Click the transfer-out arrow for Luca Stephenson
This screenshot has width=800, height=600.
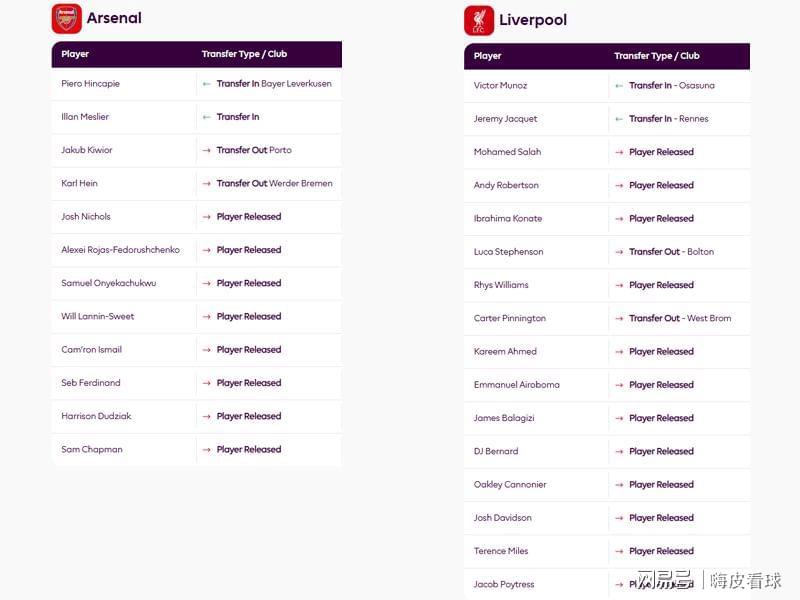pos(619,252)
